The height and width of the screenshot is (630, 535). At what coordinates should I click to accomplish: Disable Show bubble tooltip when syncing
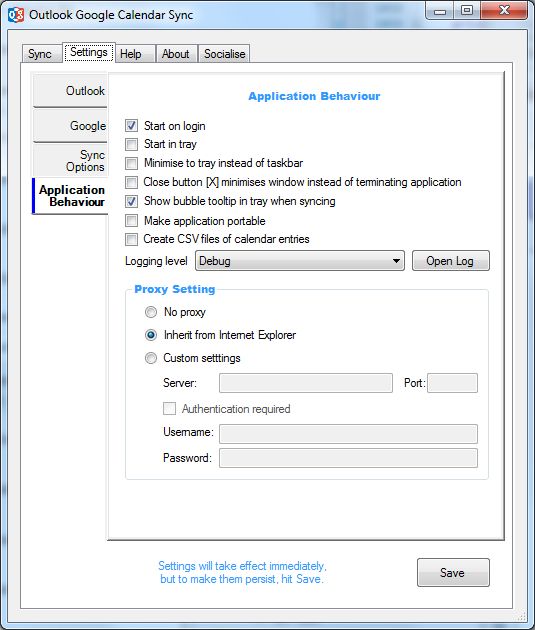pyautogui.click(x=131, y=201)
